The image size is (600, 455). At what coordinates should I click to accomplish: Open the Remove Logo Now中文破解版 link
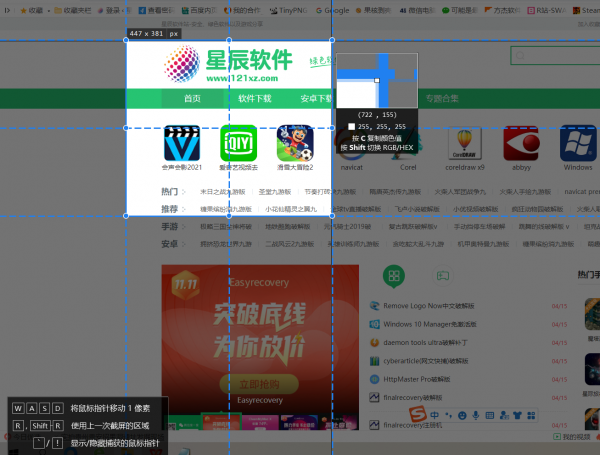[429, 306]
